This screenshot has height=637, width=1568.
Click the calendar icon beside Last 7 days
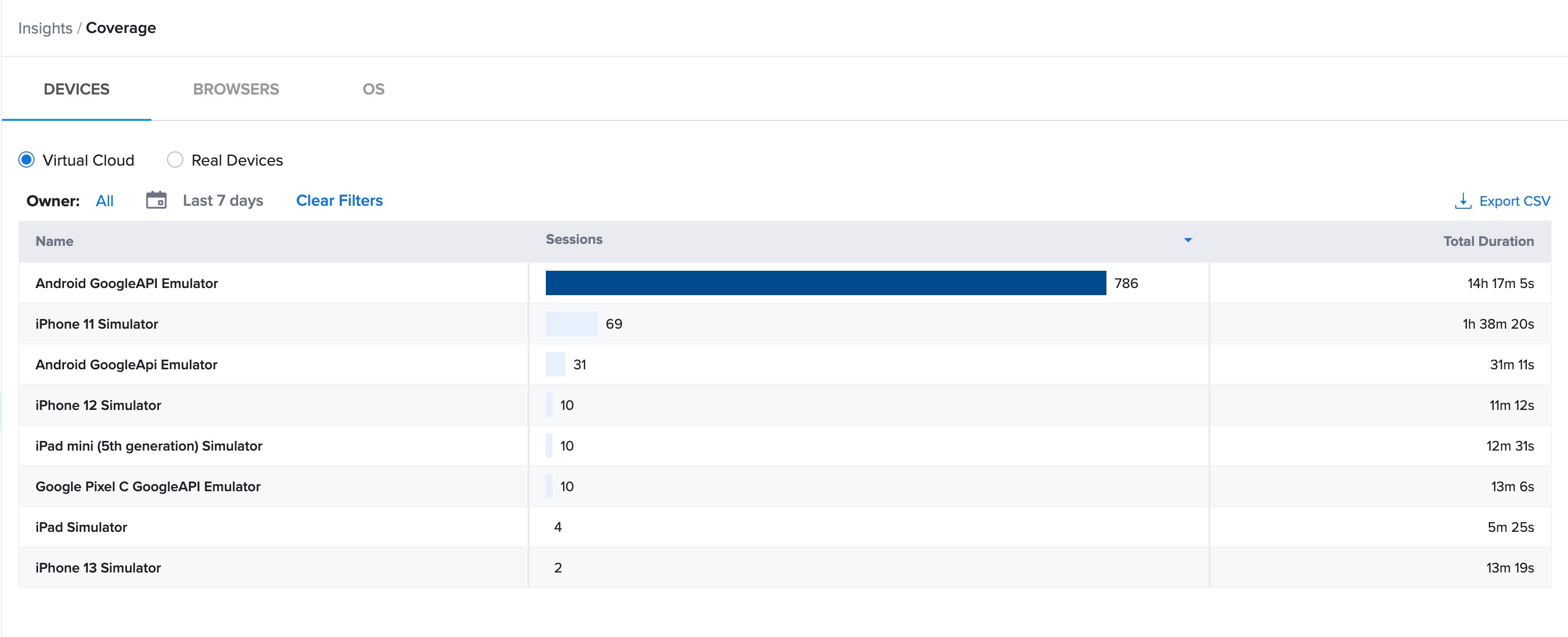point(156,200)
